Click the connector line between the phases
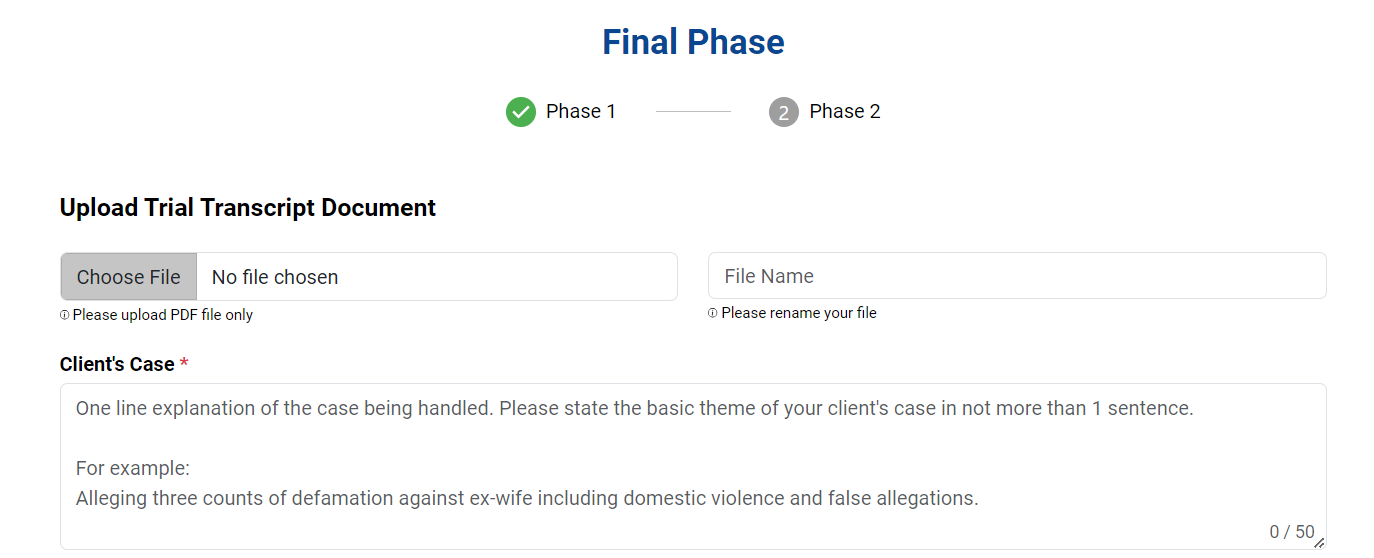Viewport: 1374px width, 558px height. [693, 112]
